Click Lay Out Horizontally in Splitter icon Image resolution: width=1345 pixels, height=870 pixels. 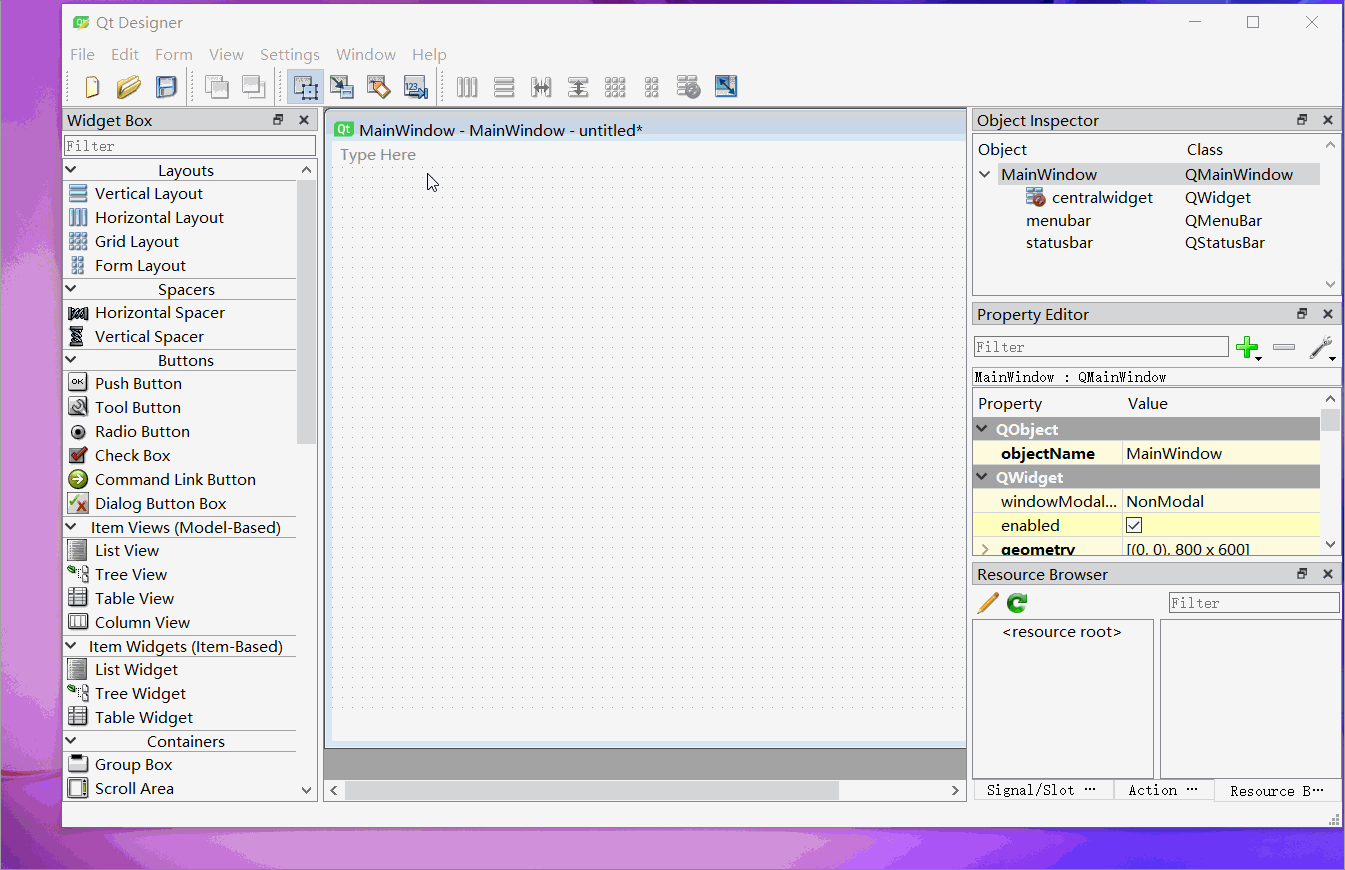point(541,87)
